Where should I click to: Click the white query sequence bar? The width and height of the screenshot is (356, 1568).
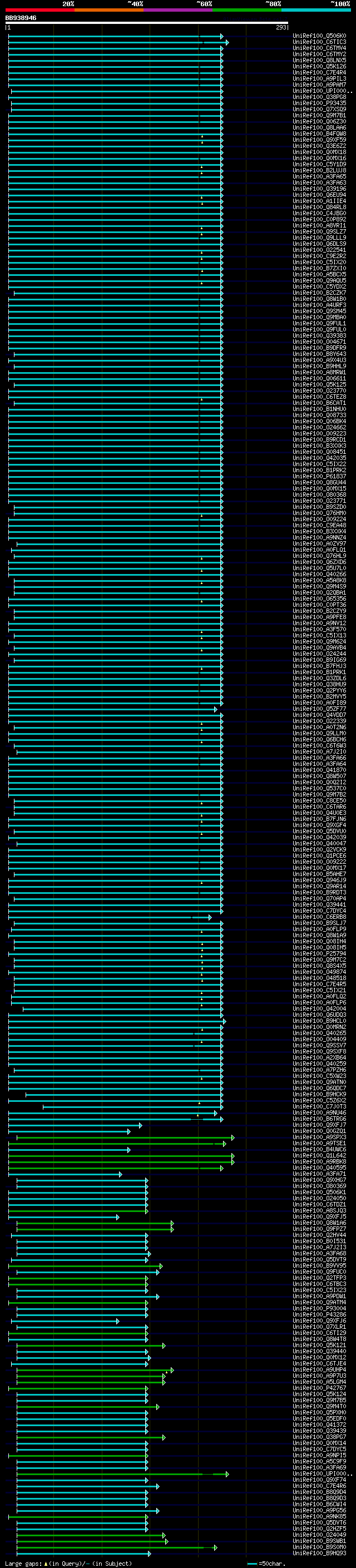click(147, 23)
